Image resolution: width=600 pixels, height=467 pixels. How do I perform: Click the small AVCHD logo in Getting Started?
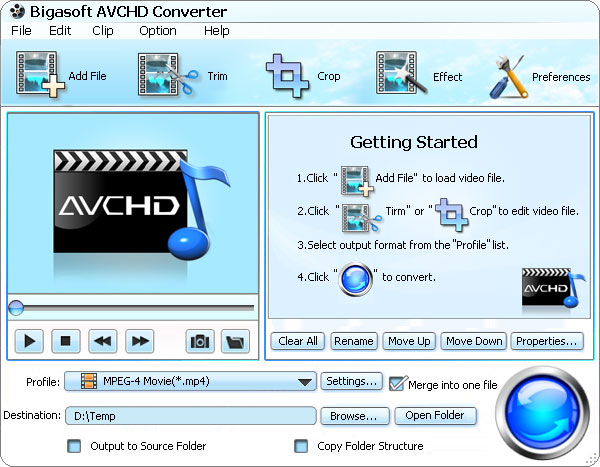554,288
